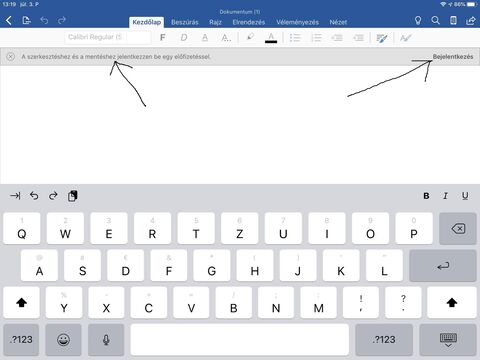480x360 pixels.
Task: Tap the tab key icon above keyboard
Action: (x=15, y=196)
